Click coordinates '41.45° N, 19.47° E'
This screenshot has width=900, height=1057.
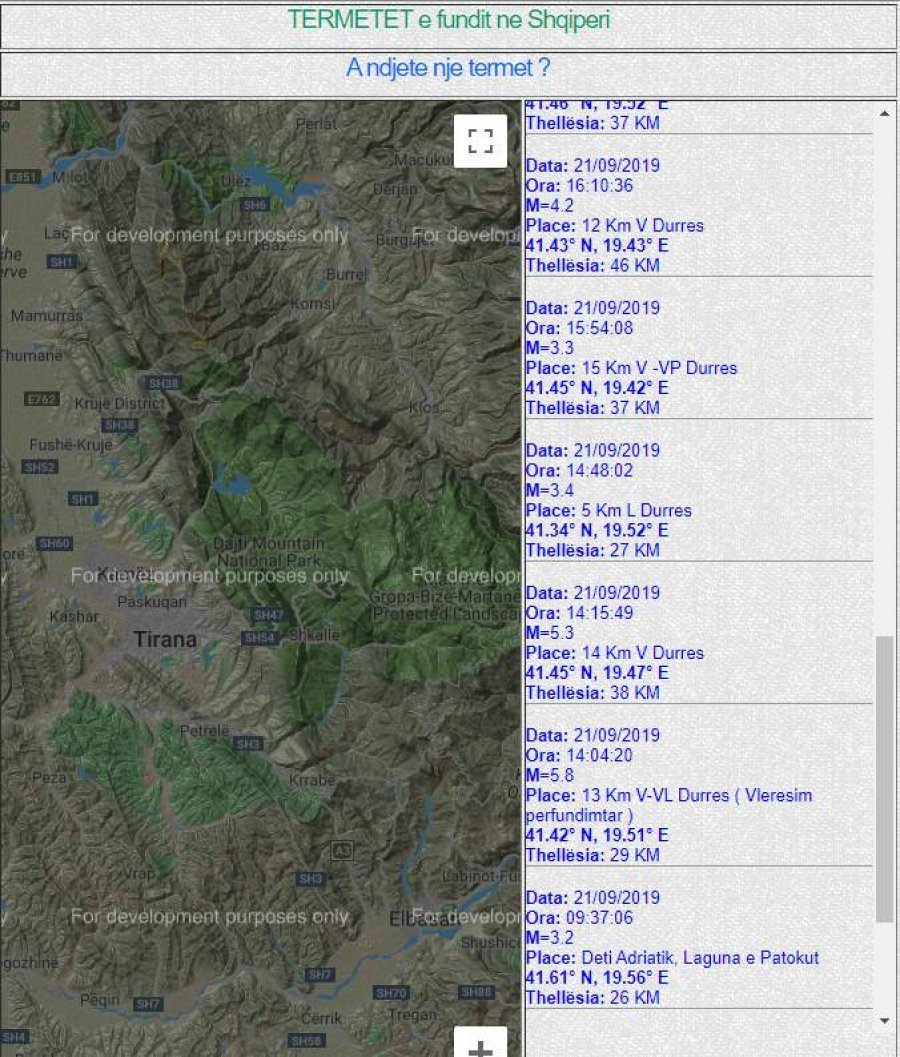597,672
